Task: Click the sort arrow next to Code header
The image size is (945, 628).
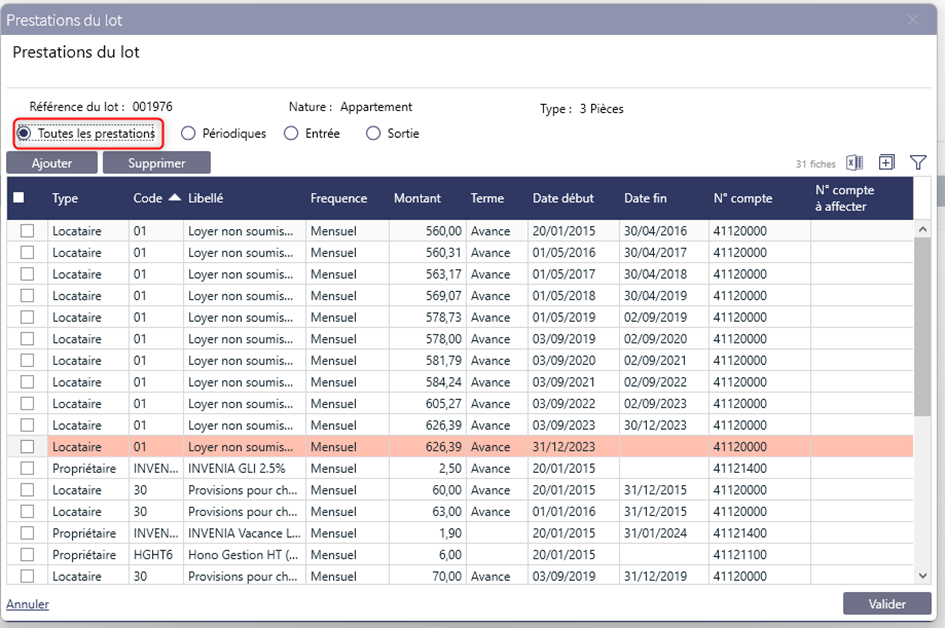Action: (x=175, y=198)
